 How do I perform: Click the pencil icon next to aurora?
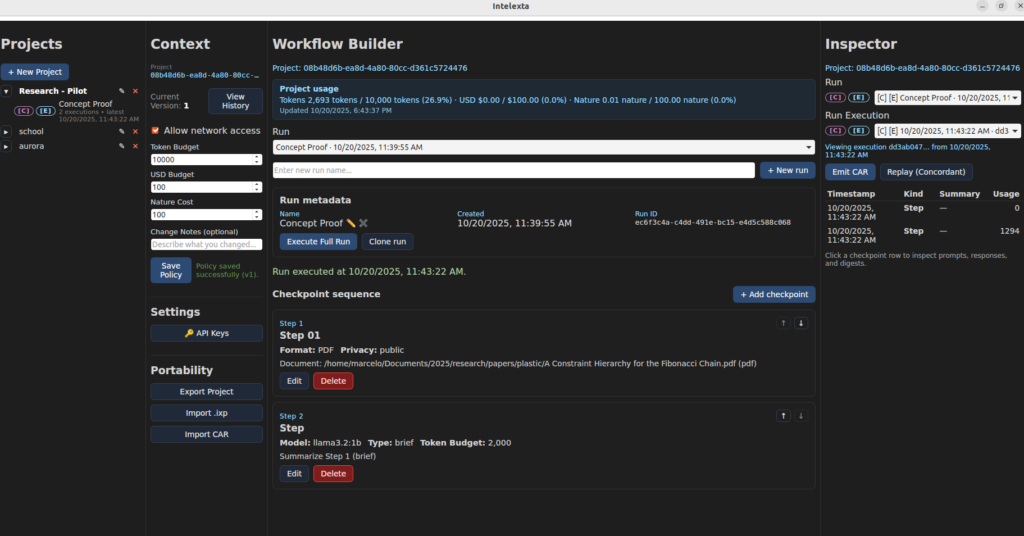(122, 146)
